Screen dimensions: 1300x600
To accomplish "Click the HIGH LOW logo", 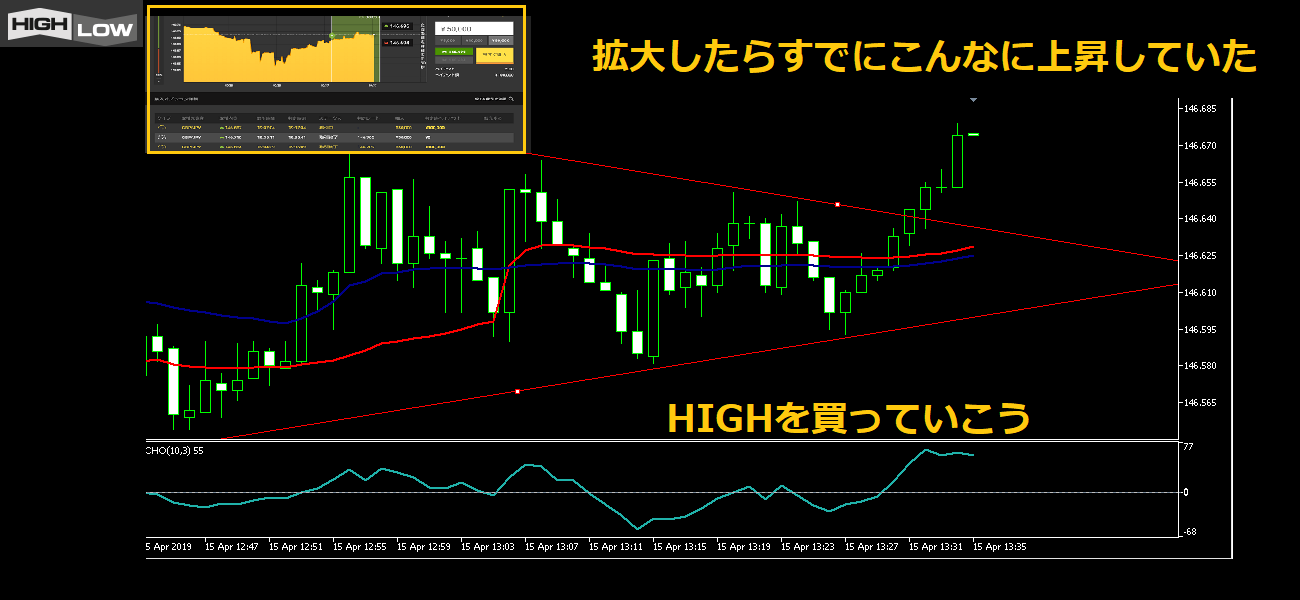I will (x=71, y=26).
